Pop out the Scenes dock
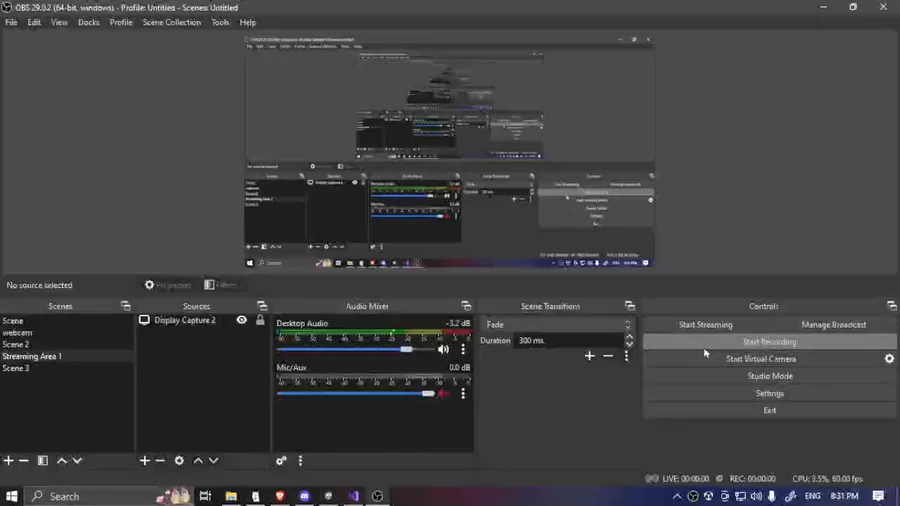The height and width of the screenshot is (506, 900). 126,306
